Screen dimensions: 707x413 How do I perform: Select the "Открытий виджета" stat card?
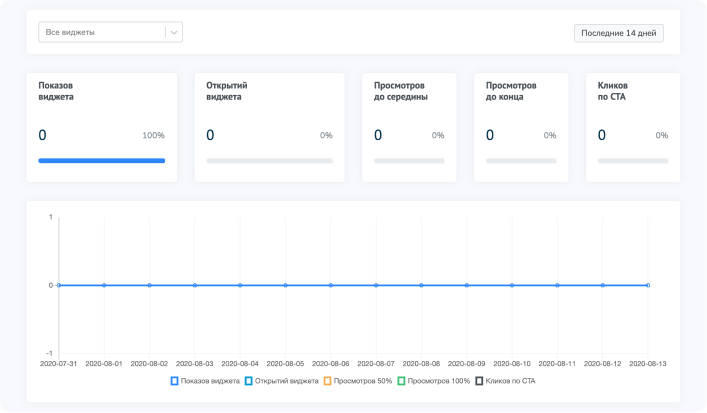tap(269, 127)
